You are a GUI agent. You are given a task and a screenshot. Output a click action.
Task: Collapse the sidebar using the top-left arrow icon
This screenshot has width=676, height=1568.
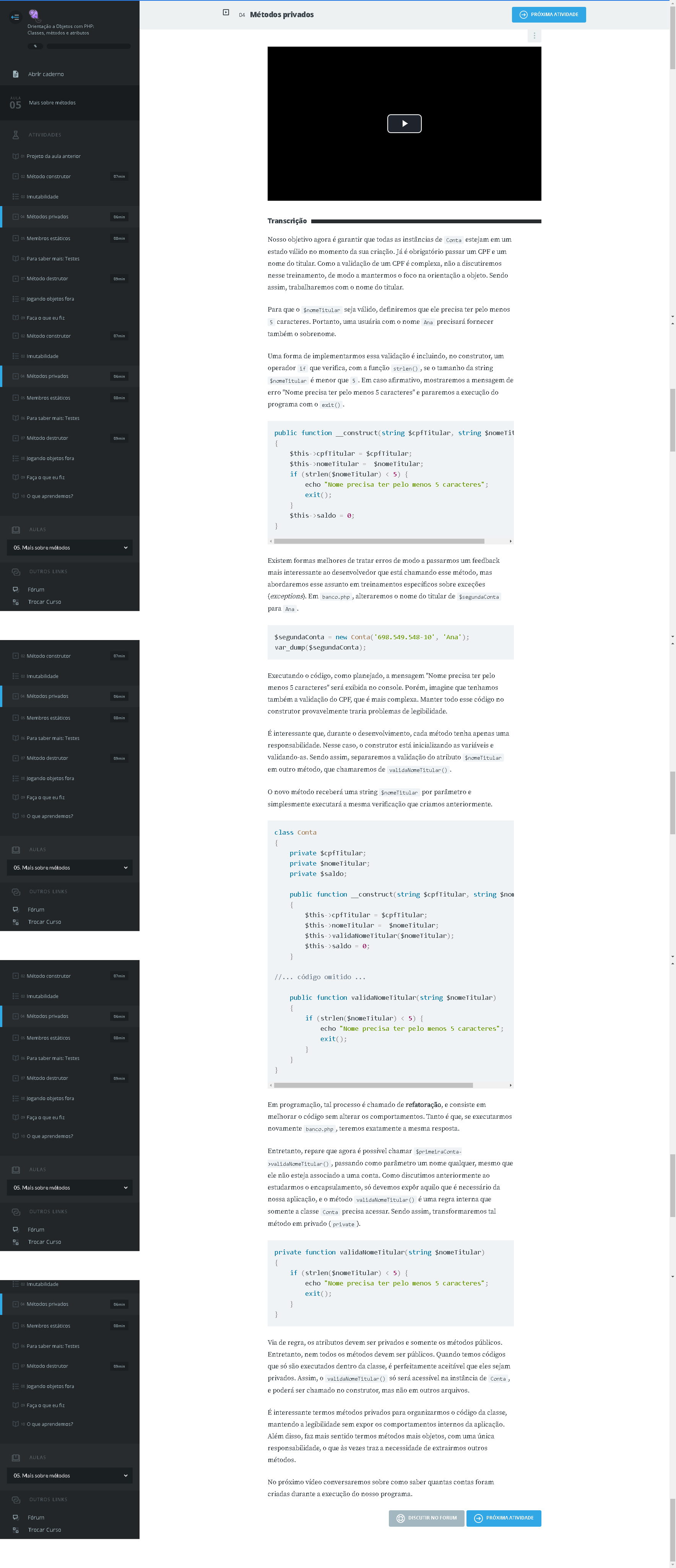15,17
